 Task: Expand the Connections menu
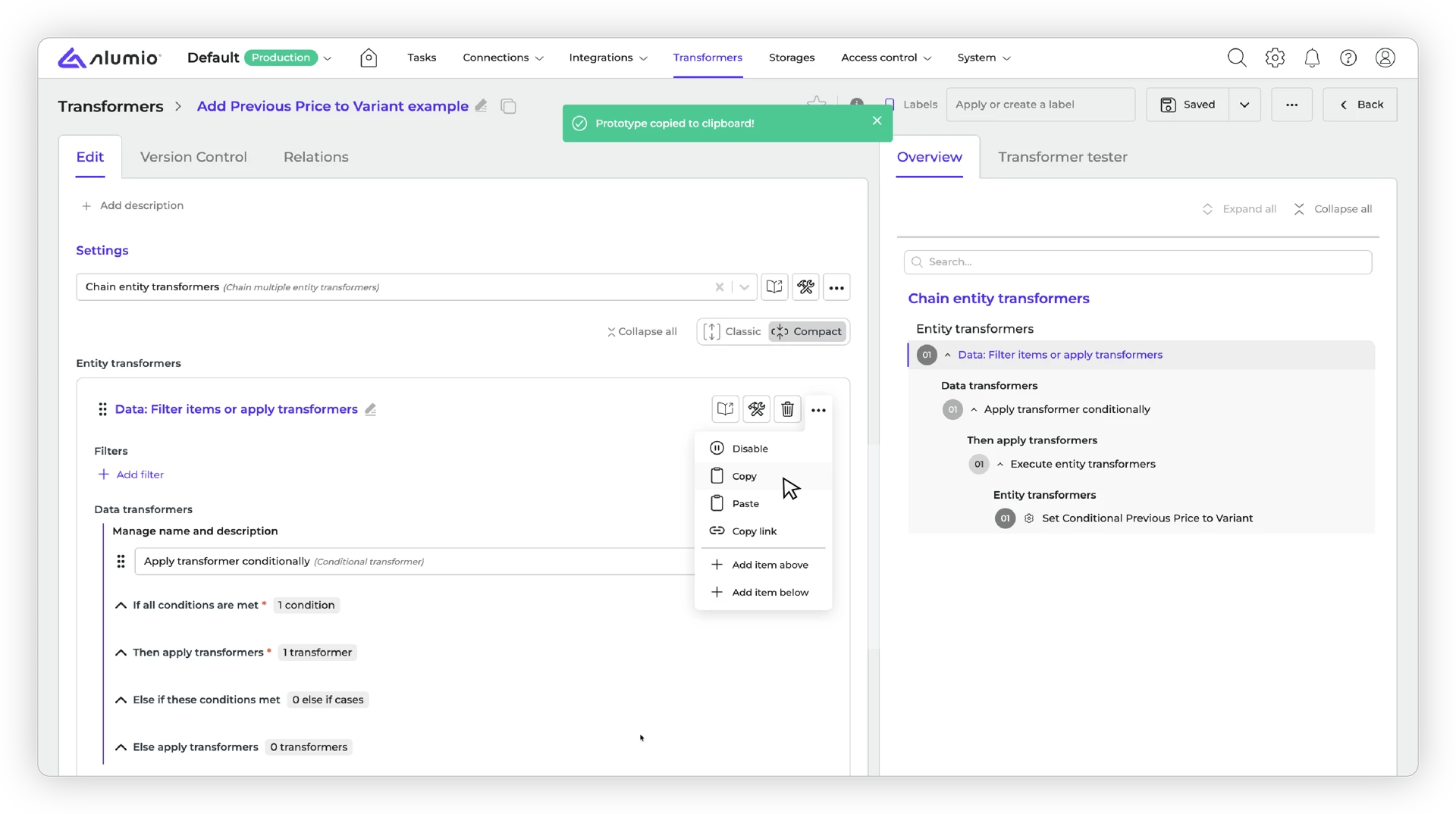[x=503, y=58]
